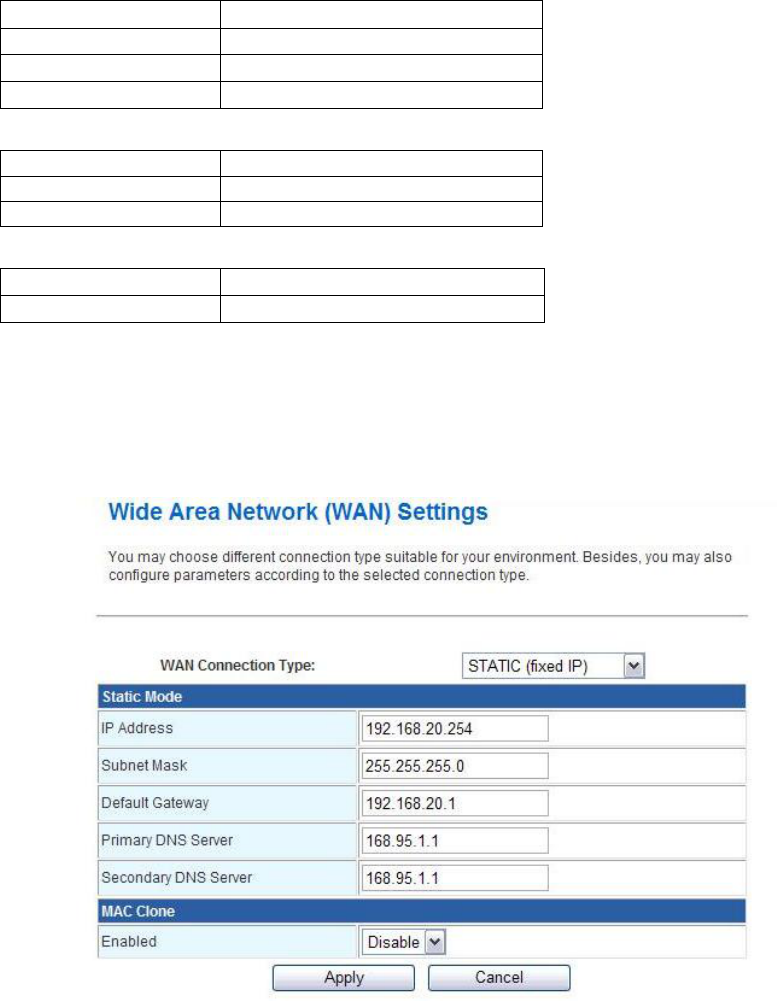Image resolution: width=777 pixels, height=1001 pixels.
Task: Click the WAN Connection Type label
Action: [x=238, y=665]
